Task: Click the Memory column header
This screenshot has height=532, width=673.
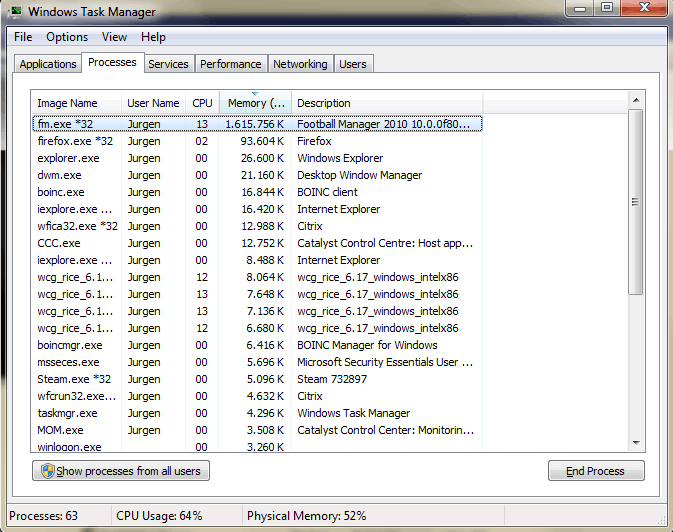Action: tap(255, 103)
